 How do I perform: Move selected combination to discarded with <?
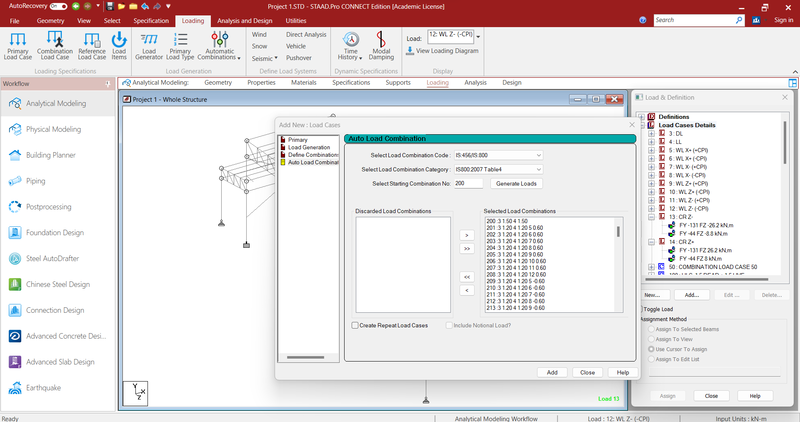tap(467, 290)
